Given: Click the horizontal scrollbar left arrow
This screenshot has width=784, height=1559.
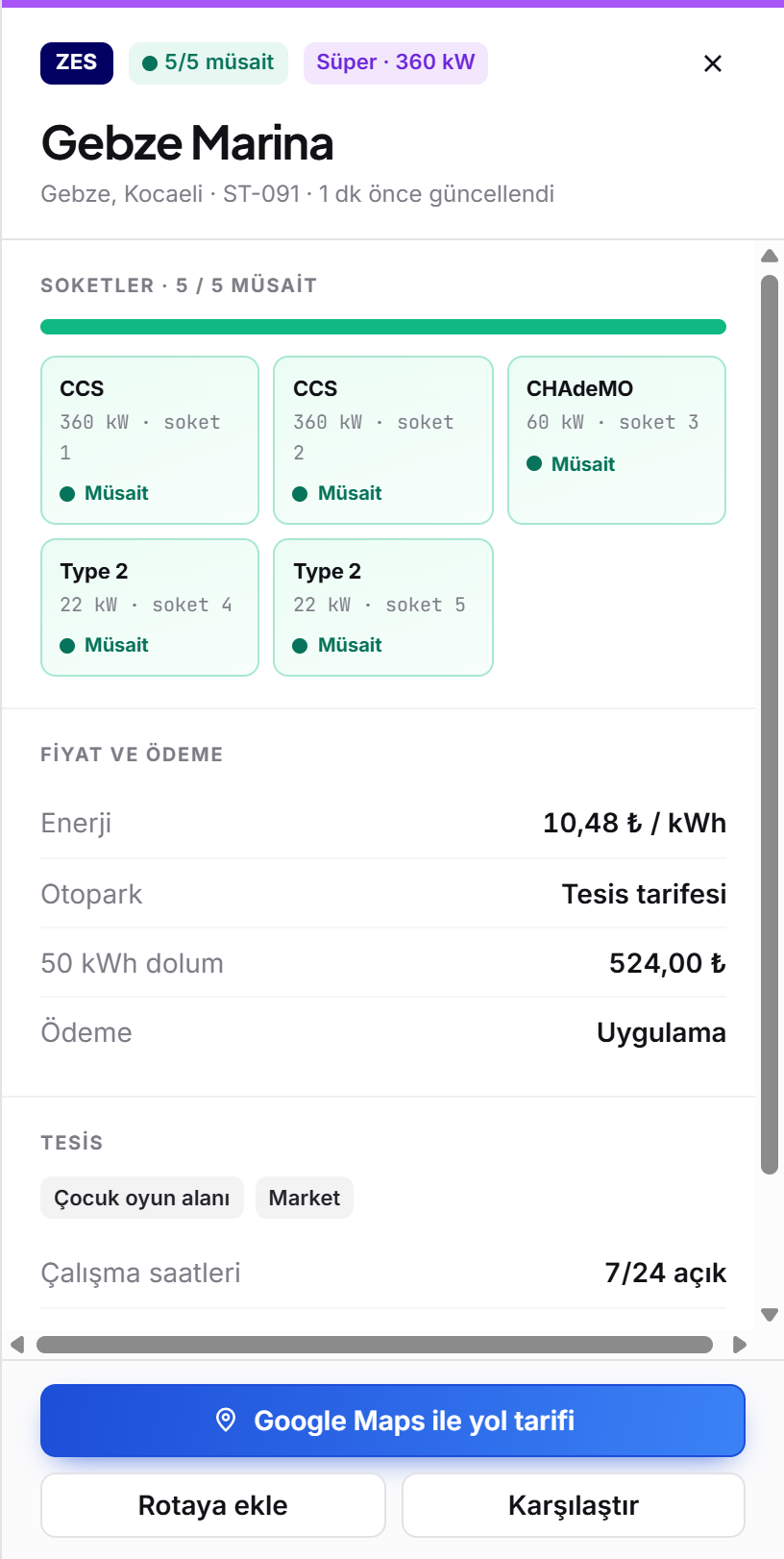Looking at the screenshot, I should pyautogui.click(x=16, y=1345).
